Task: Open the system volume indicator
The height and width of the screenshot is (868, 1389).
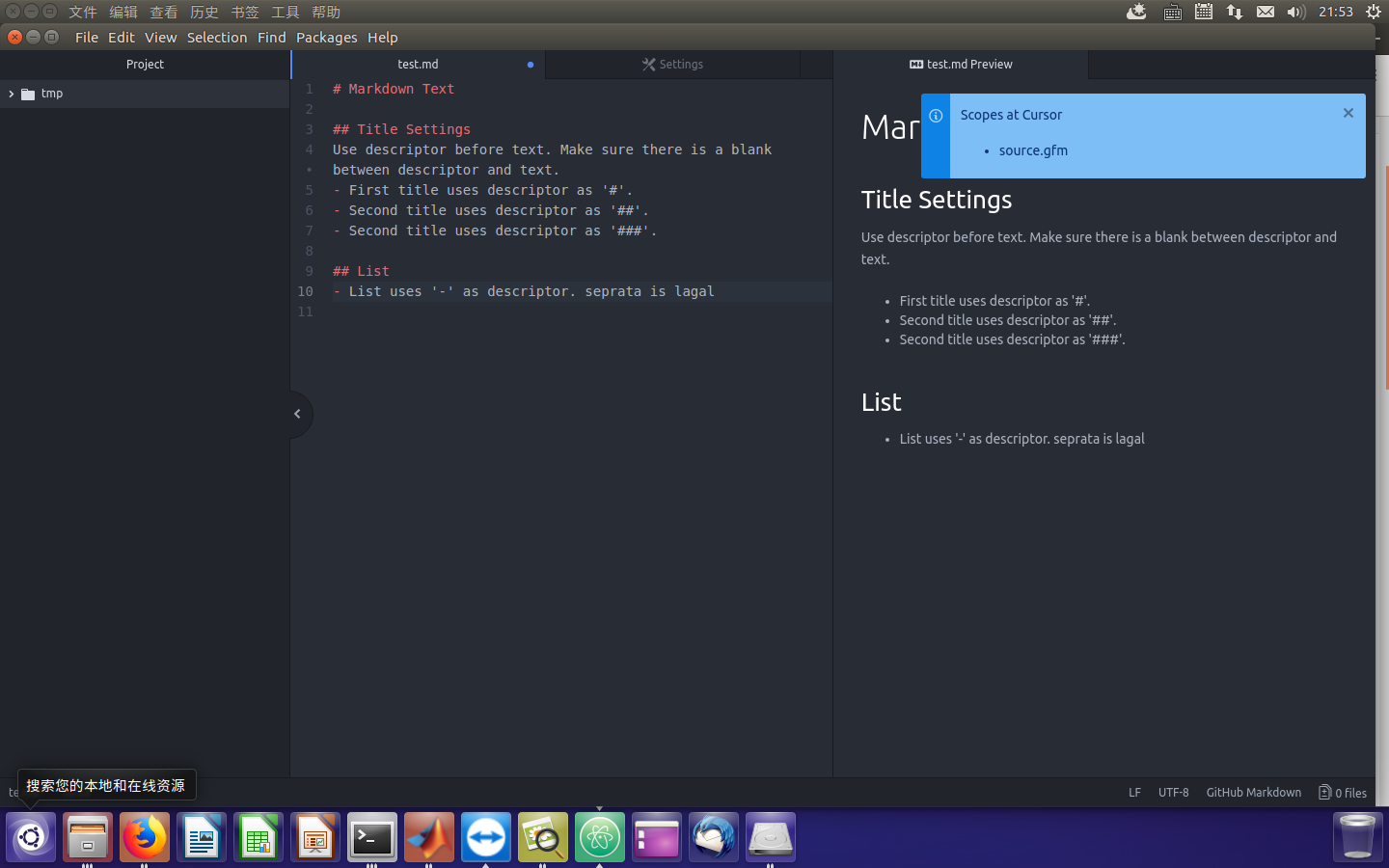Action: pos(1295,12)
